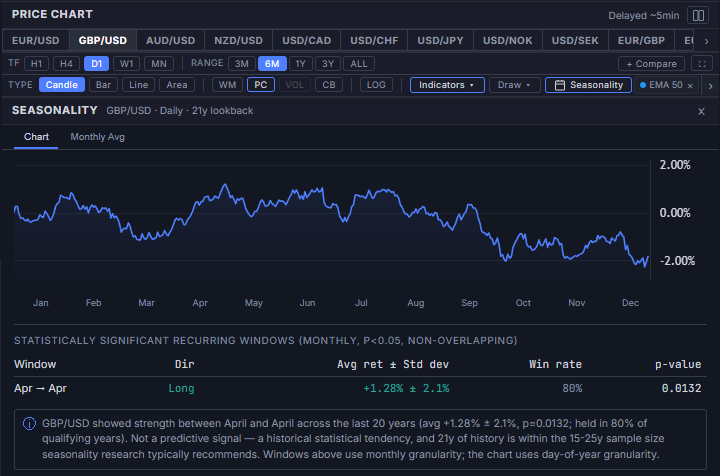Select the D1 timeframe
This screenshot has width=720, height=476.
tap(96, 64)
